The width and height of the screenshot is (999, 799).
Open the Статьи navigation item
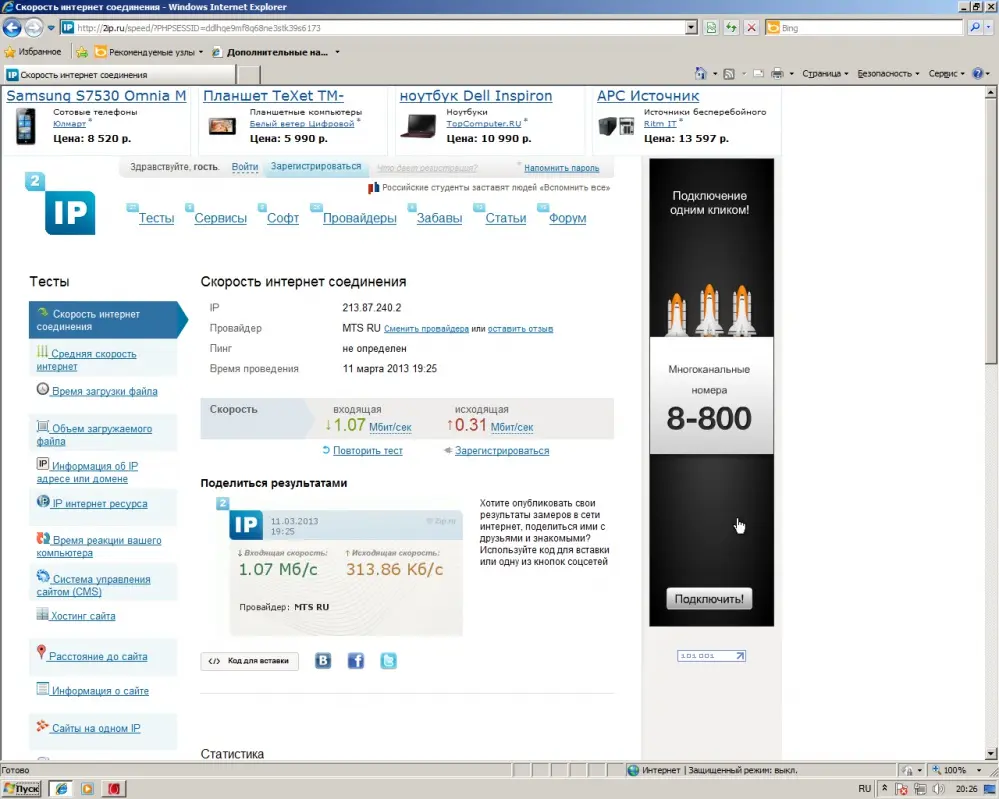[505, 218]
